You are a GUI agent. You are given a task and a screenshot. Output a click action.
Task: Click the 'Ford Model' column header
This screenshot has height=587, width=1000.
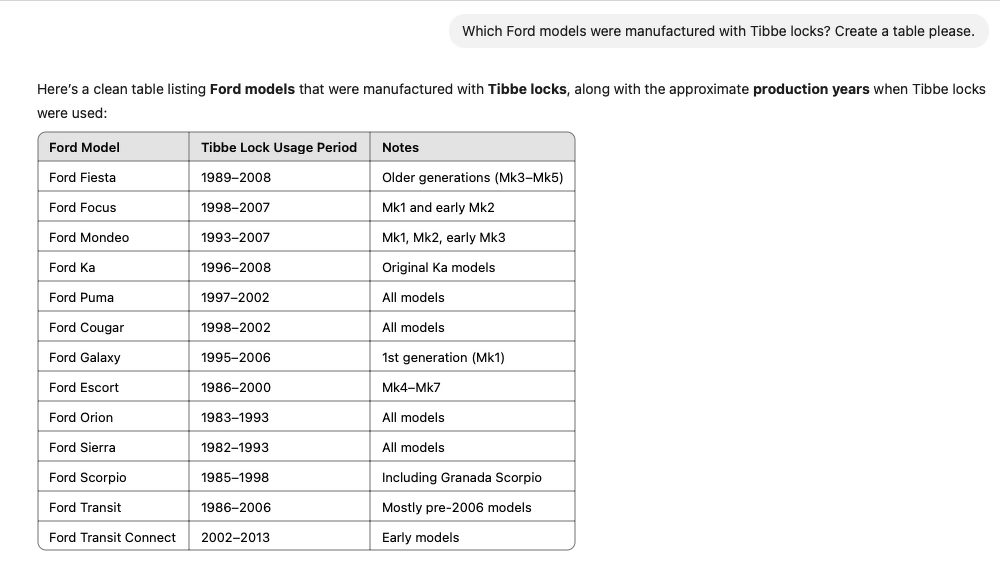click(x=84, y=147)
